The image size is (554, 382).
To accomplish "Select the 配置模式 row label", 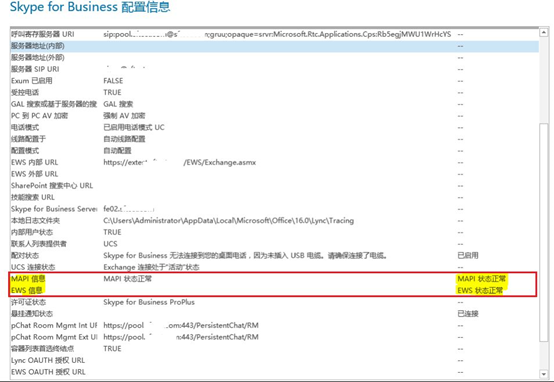I will [25, 151].
